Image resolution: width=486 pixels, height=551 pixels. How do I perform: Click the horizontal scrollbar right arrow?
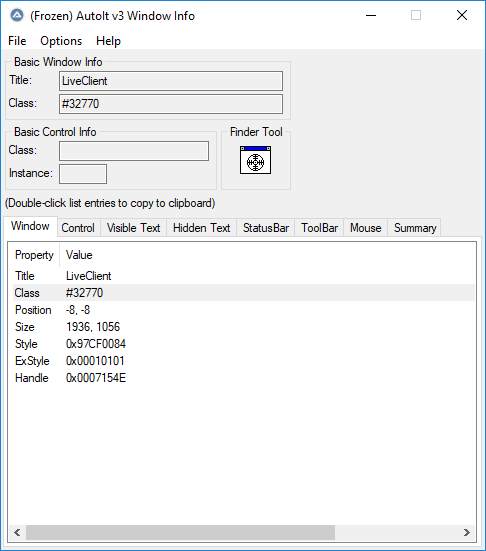(x=467, y=532)
